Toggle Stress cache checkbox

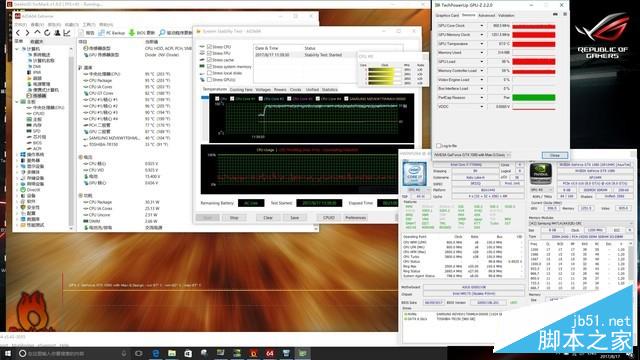tap(209, 60)
